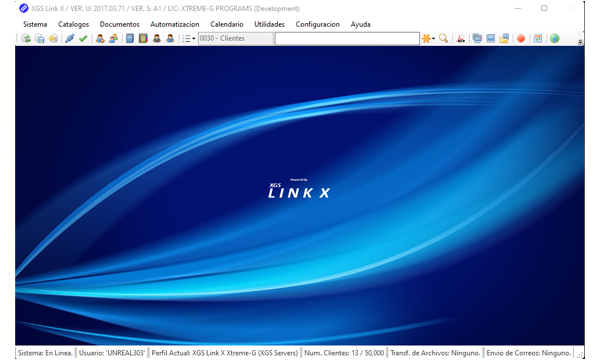Open the Documentos menu

(119, 24)
